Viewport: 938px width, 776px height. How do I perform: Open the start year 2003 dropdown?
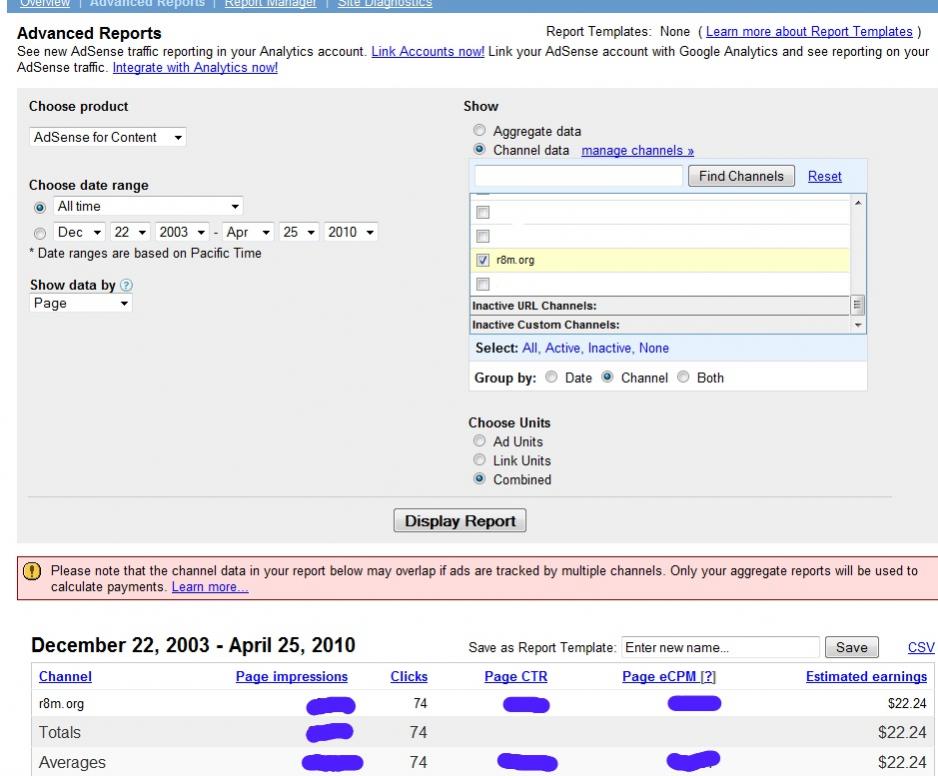tap(180, 233)
